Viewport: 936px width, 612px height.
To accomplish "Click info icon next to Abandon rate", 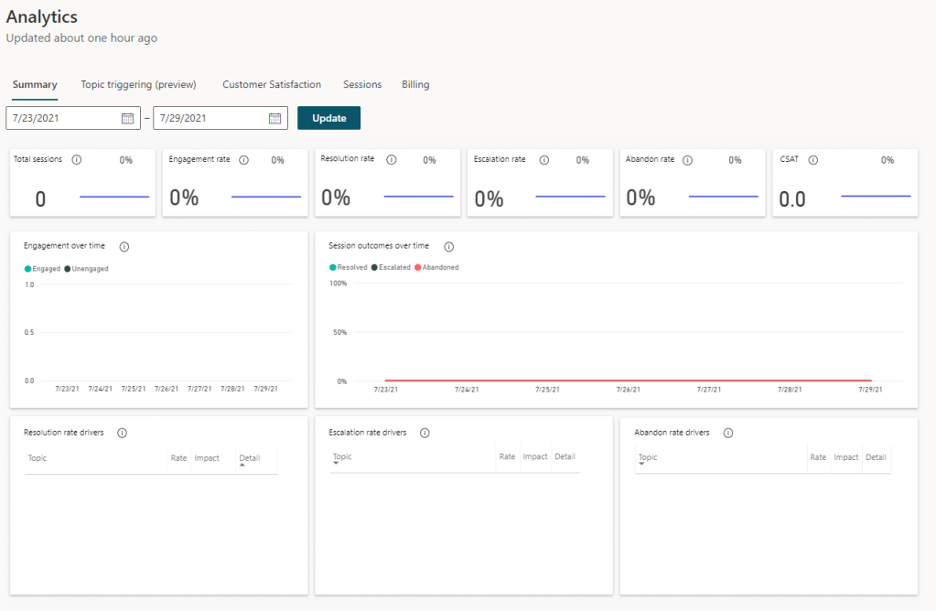I will point(688,160).
